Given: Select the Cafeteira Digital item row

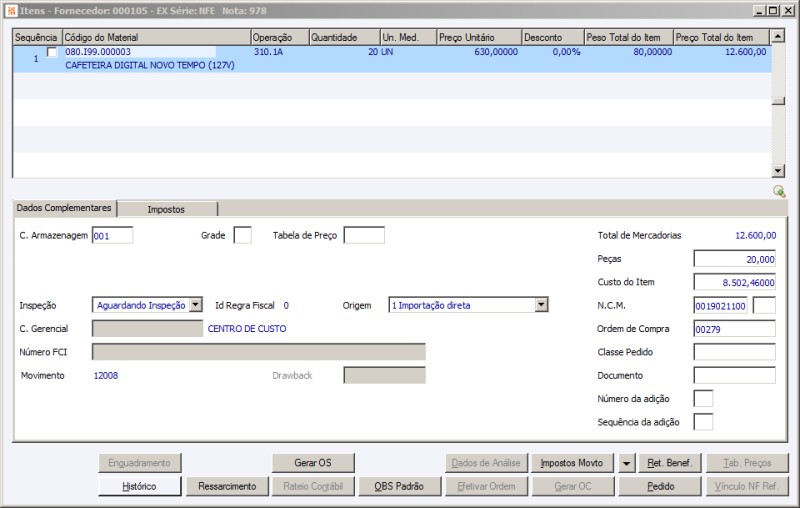Looking at the screenshot, I should [392, 59].
